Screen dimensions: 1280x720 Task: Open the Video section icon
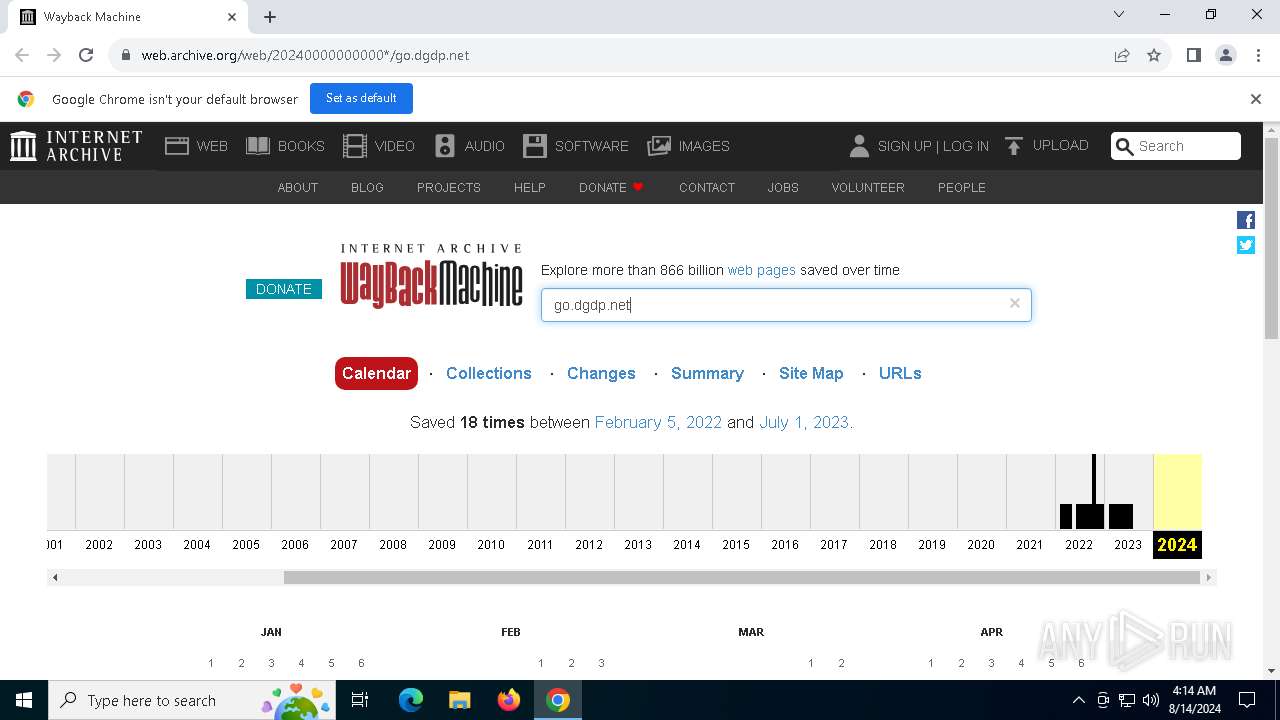pyautogui.click(x=355, y=146)
